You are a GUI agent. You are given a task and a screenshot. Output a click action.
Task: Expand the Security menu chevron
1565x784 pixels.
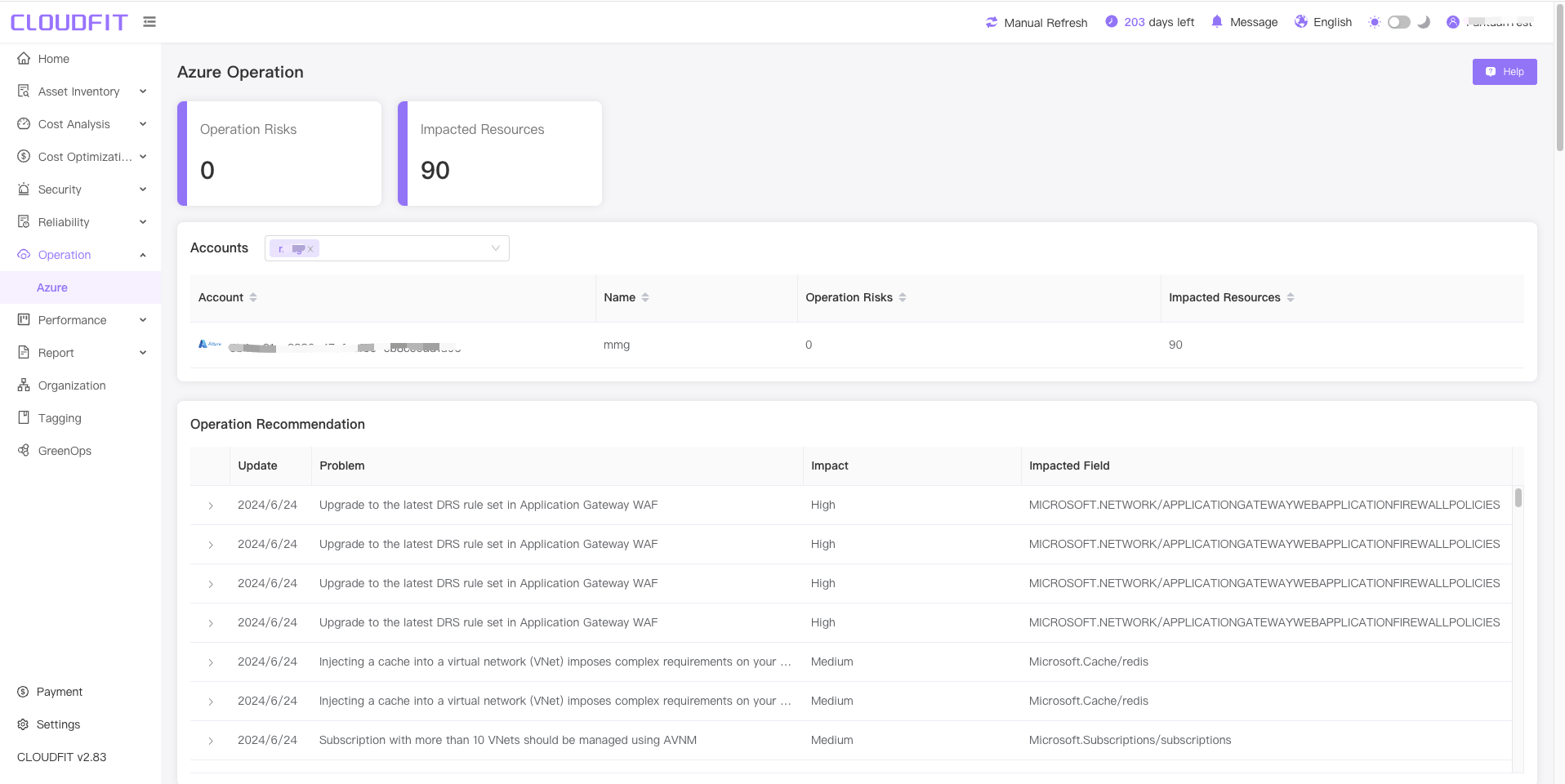(x=143, y=189)
